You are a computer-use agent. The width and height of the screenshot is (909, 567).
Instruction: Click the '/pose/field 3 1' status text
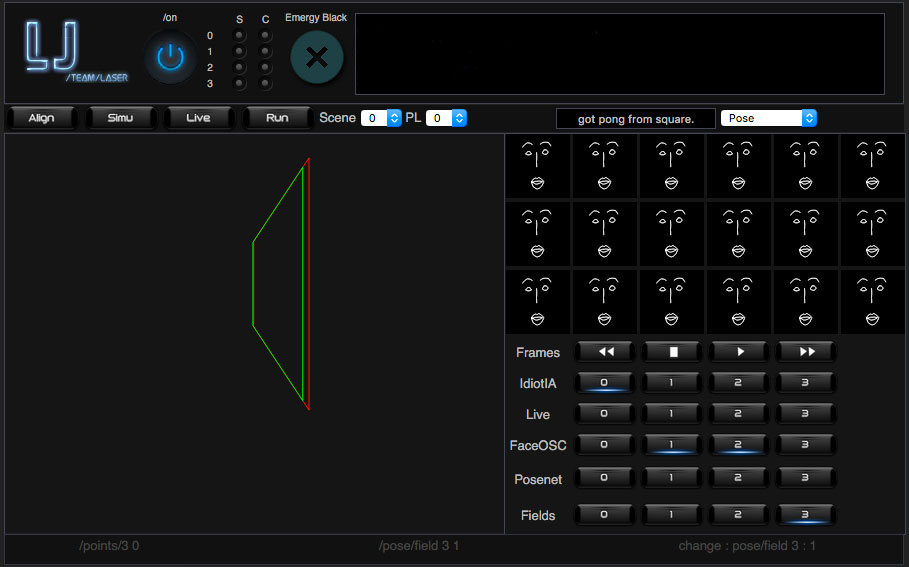(x=419, y=546)
